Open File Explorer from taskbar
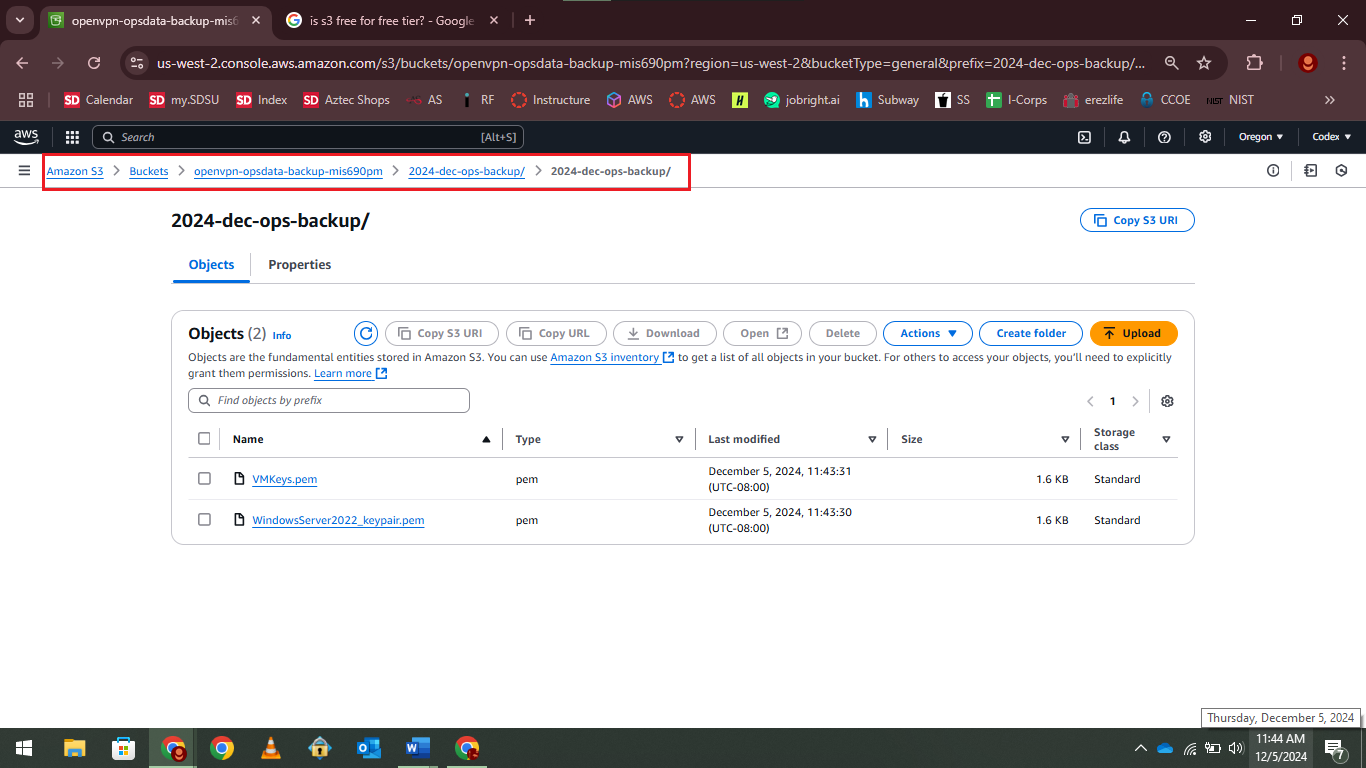The height and width of the screenshot is (768, 1366). 75,748
